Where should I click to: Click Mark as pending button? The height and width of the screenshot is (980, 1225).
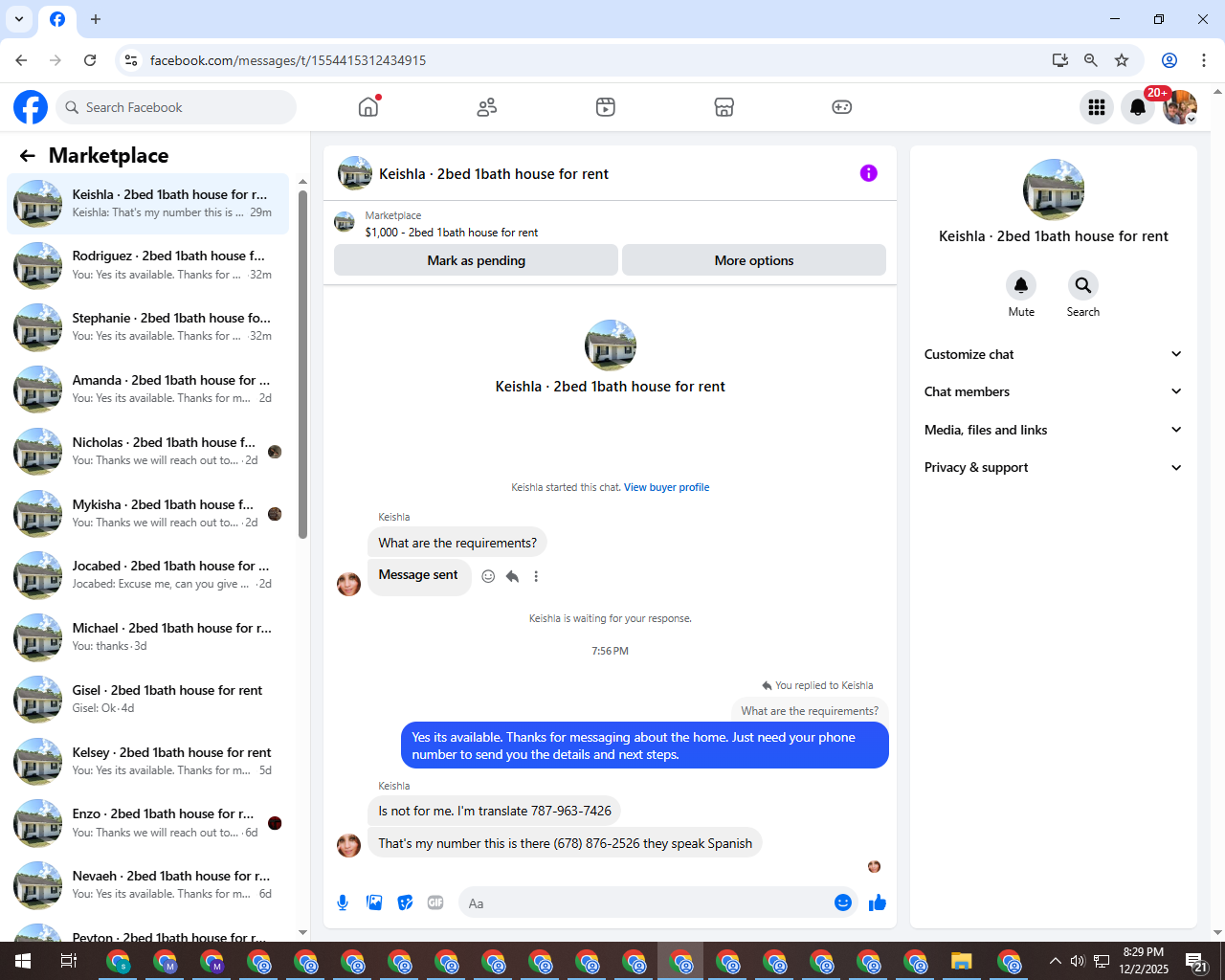[x=476, y=260]
